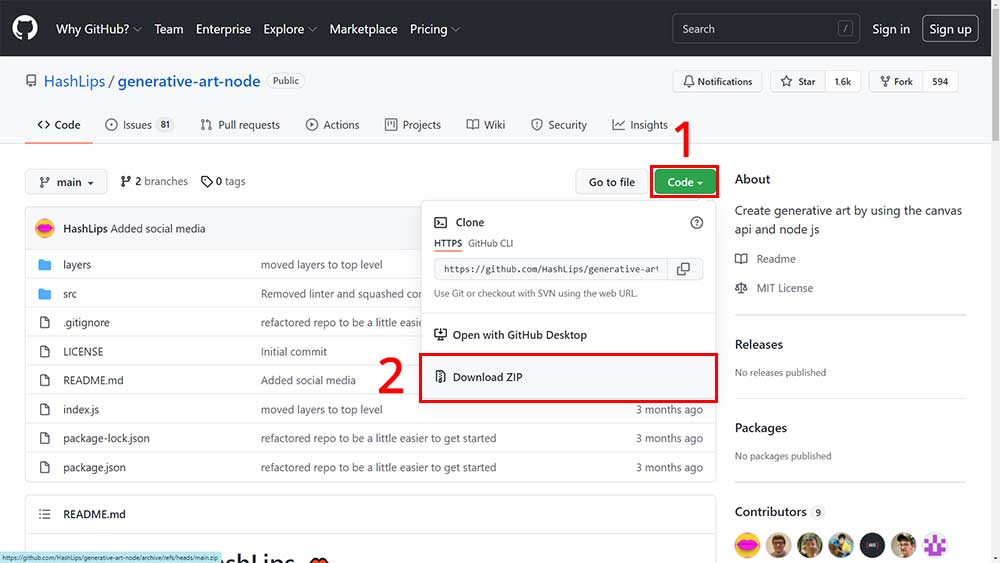Open the Packages heading link

760,428
